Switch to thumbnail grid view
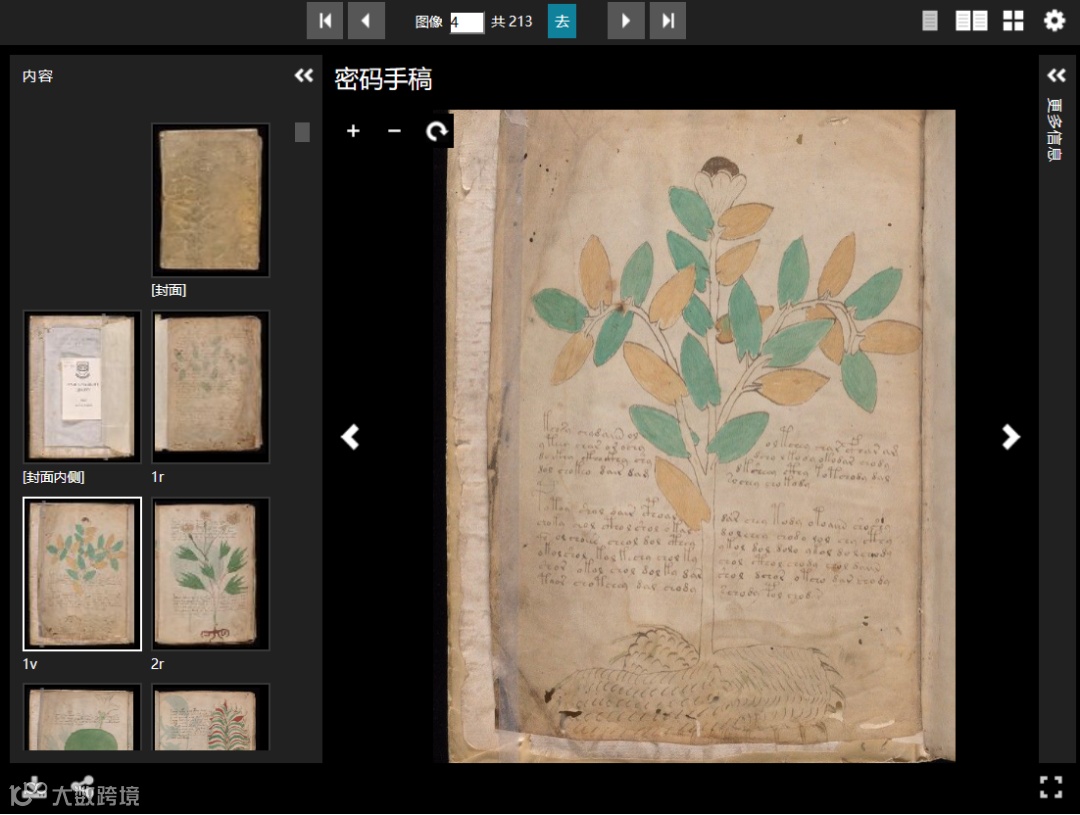 coord(1013,21)
